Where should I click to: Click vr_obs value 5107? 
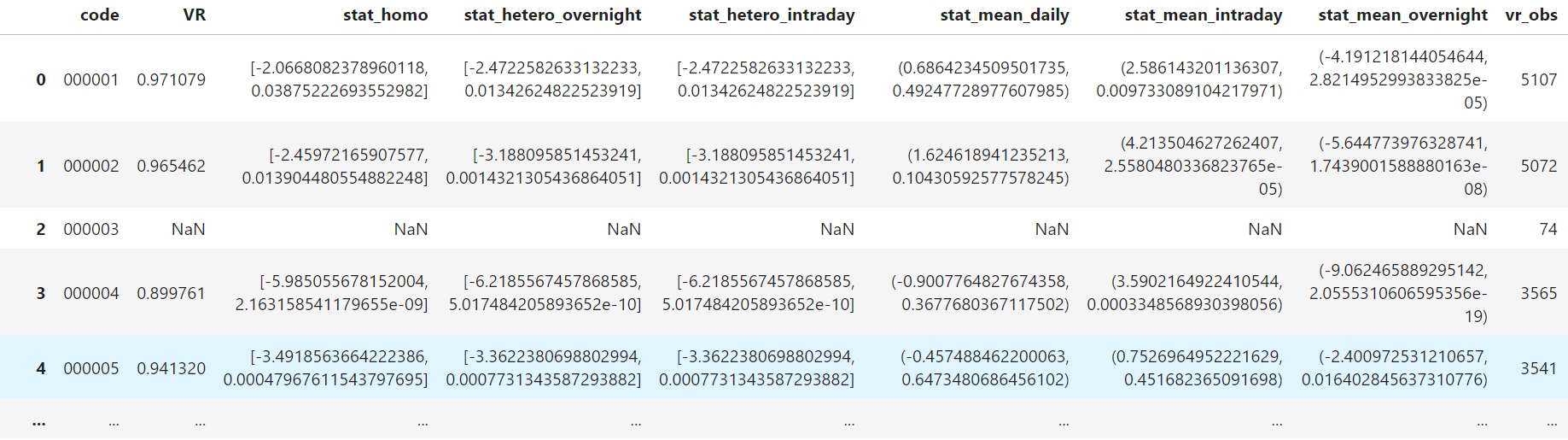(x=1538, y=79)
